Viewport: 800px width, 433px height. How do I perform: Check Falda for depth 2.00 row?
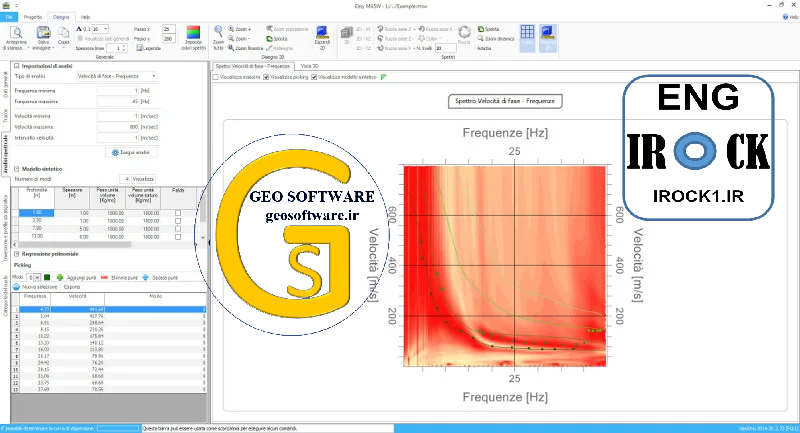point(178,221)
